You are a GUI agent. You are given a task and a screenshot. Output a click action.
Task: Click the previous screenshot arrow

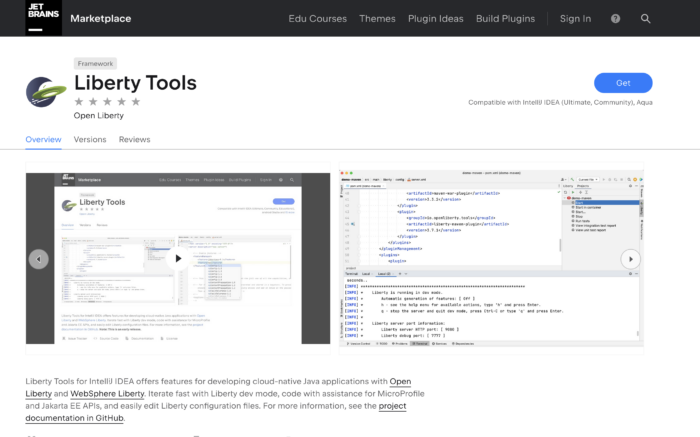click(x=39, y=259)
